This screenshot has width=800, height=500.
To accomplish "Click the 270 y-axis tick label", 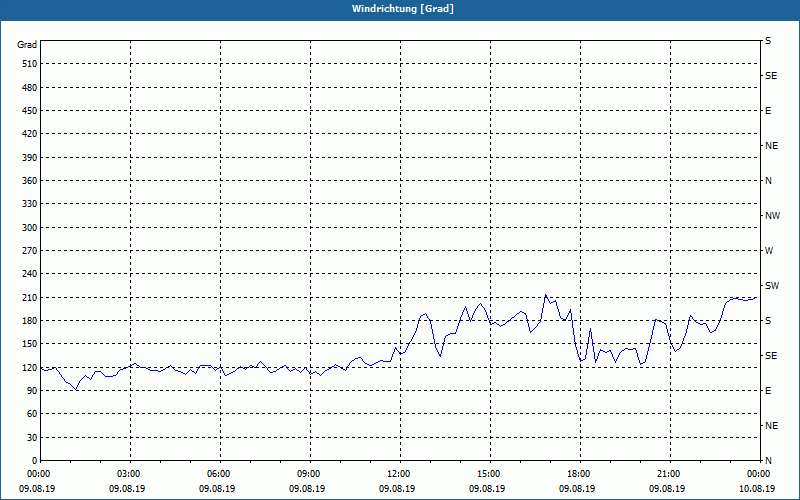I will click(30, 251).
